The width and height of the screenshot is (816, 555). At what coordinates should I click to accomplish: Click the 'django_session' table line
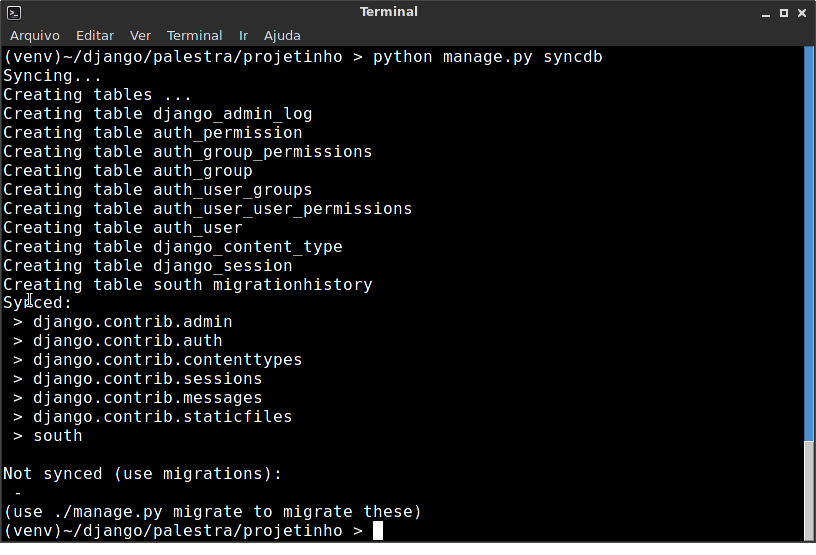click(148, 266)
